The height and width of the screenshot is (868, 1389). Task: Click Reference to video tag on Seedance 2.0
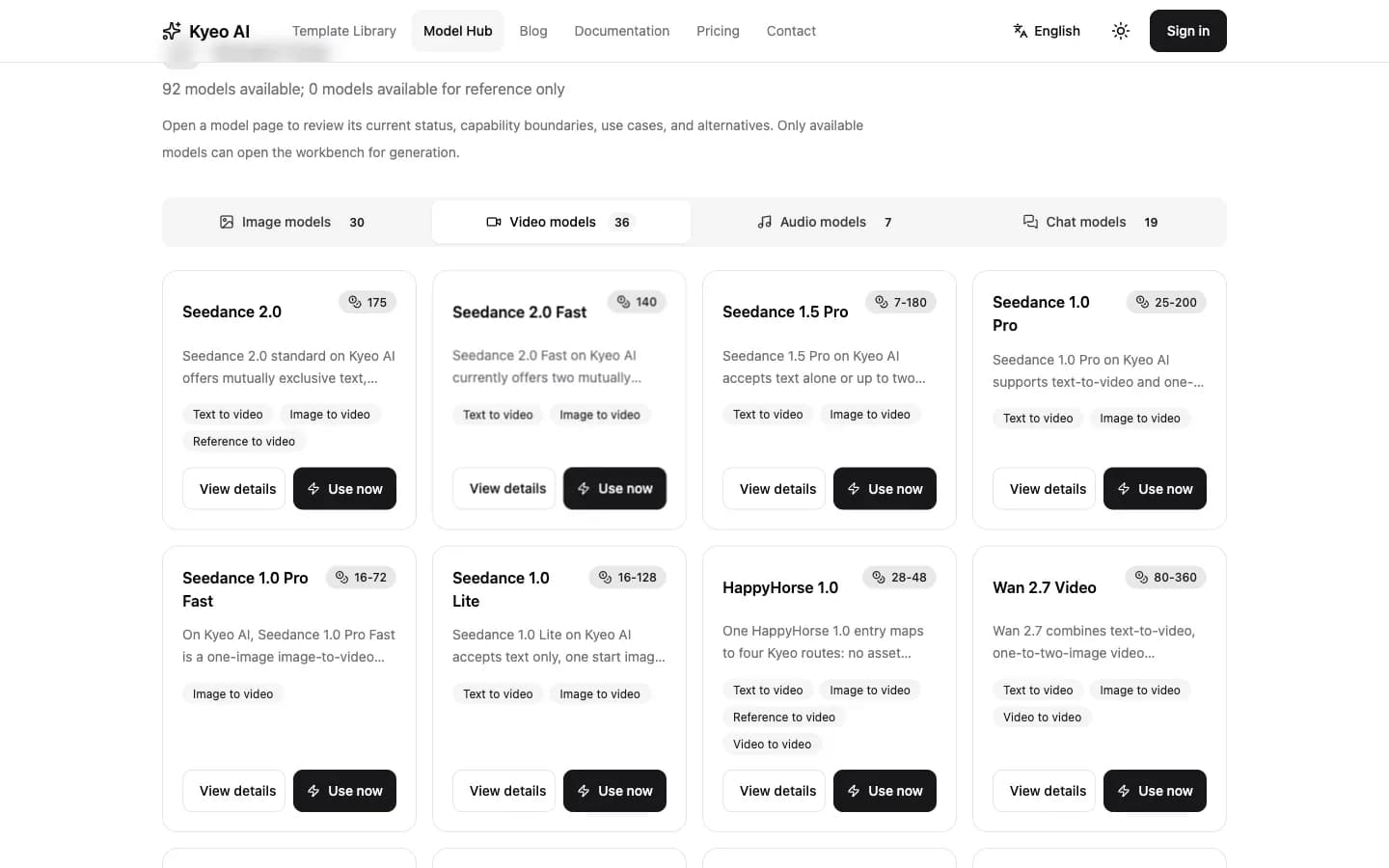pyautogui.click(x=244, y=442)
